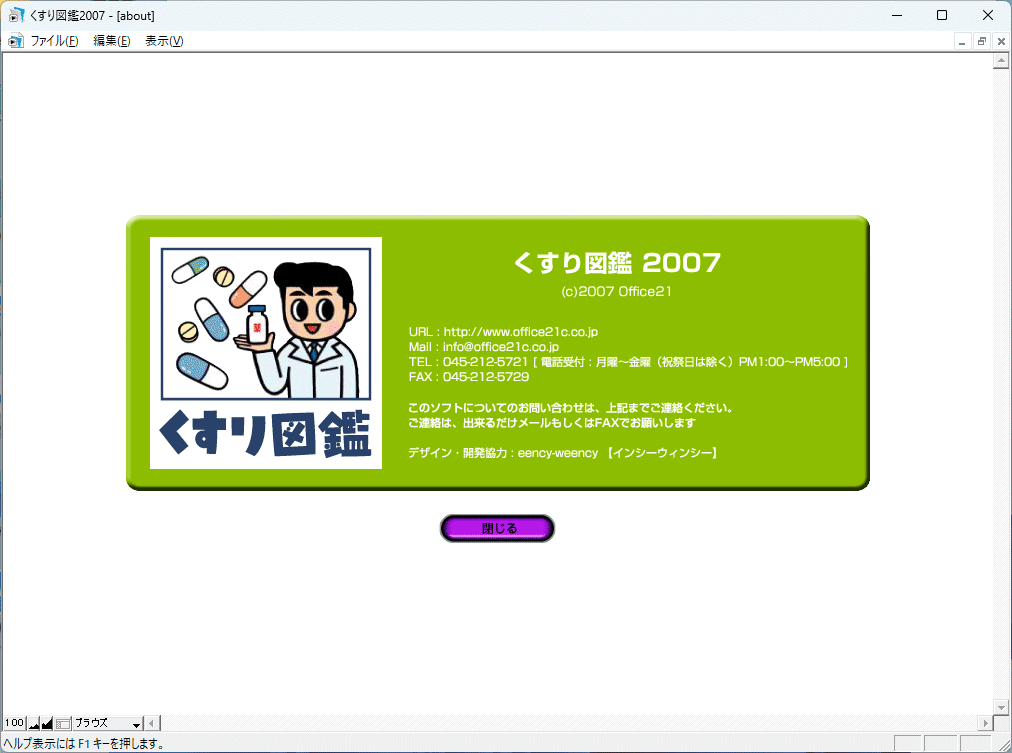This screenshot has height=753, width=1012.
Task: Click the くすり図鑑 2007 heading text
Action: [617, 262]
